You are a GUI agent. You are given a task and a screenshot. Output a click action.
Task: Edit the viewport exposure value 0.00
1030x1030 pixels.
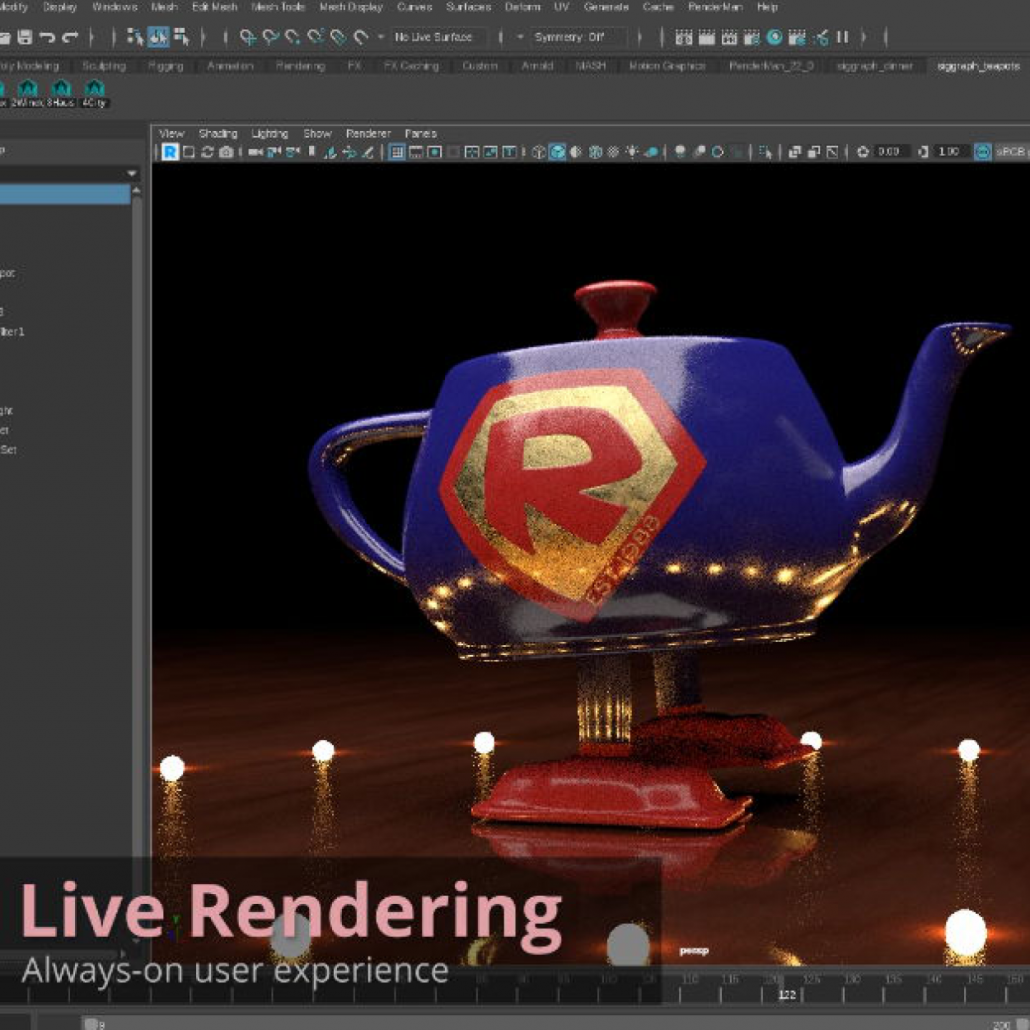(893, 152)
